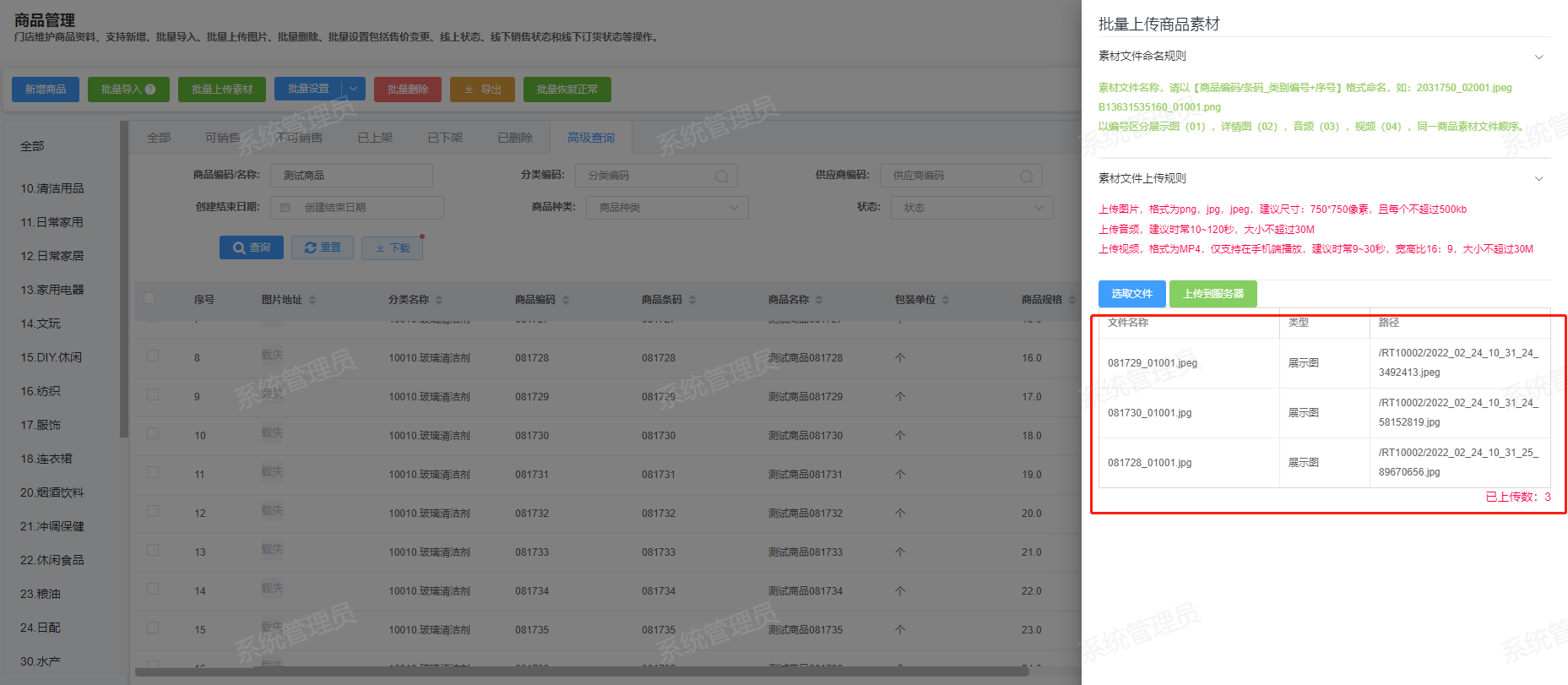Click the 上传到服务器 button

pos(1213,294)
